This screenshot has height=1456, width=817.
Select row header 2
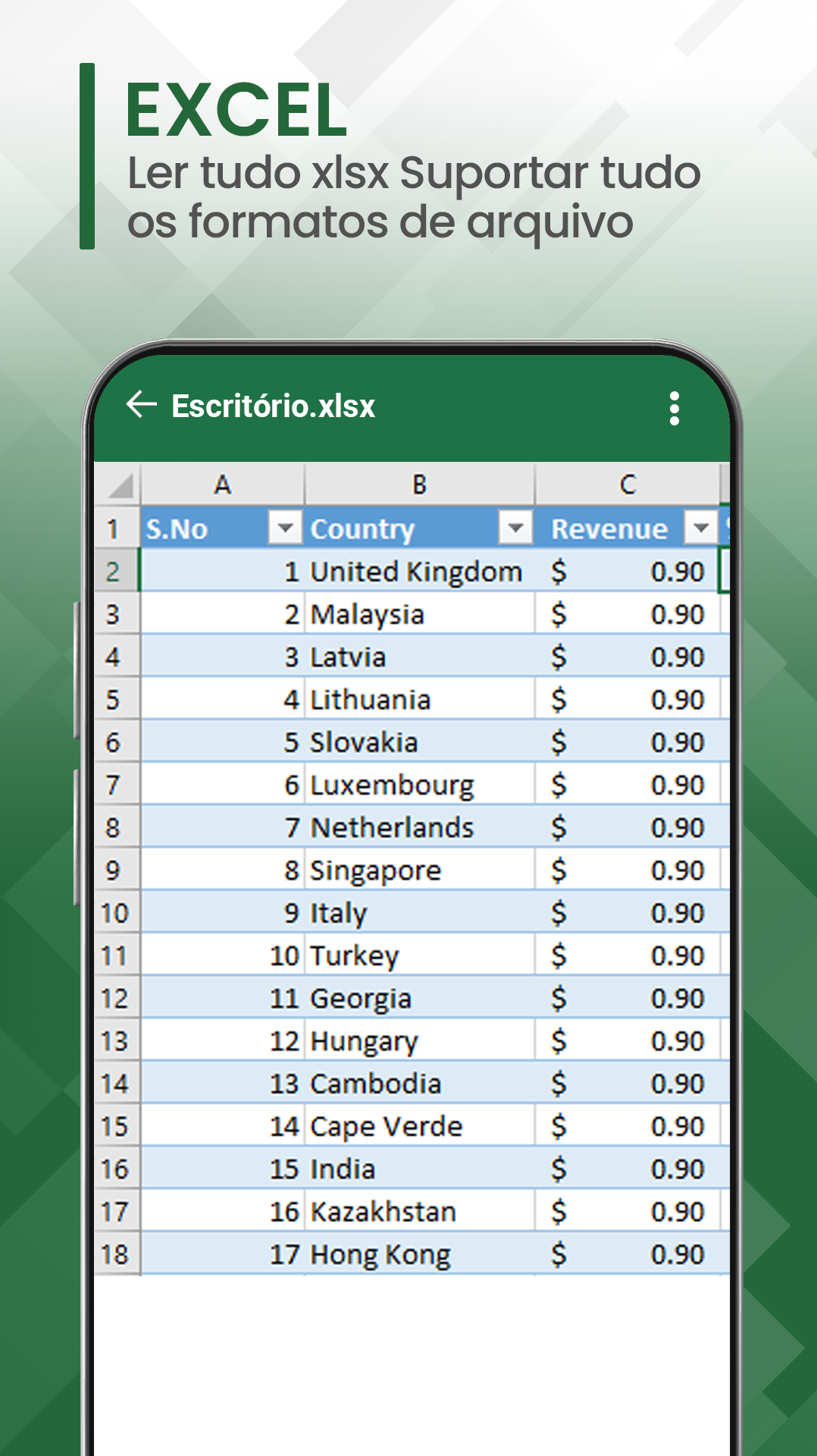(x=117, y=571)
